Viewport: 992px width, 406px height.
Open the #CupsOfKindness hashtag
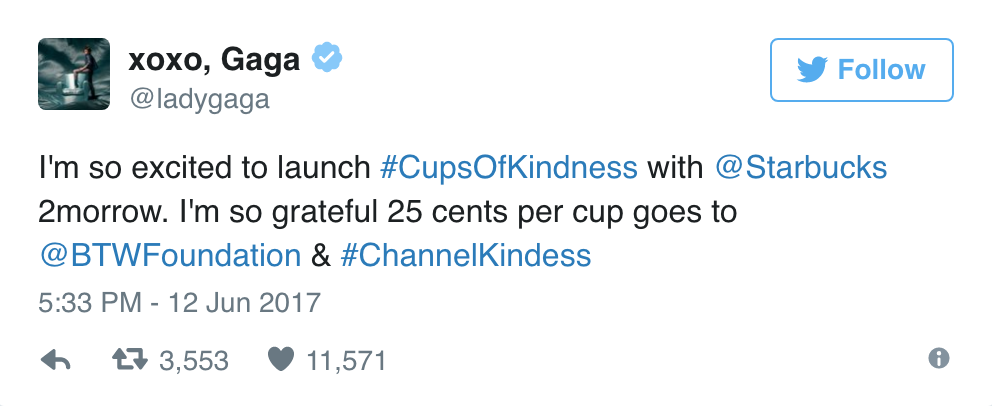(509, 167)
